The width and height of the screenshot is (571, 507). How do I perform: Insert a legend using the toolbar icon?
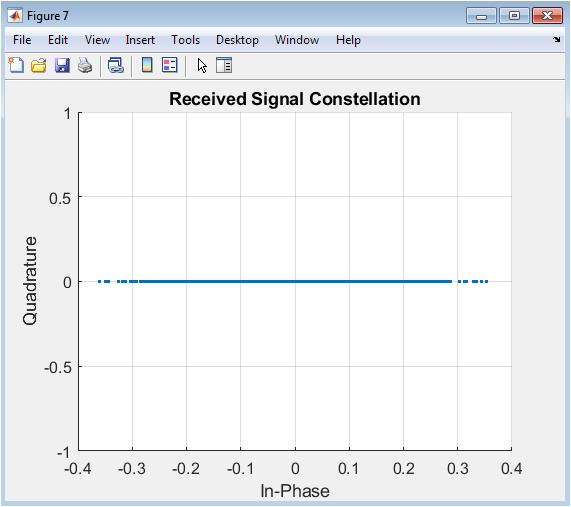pyautogui.click(x=170, y=66)
